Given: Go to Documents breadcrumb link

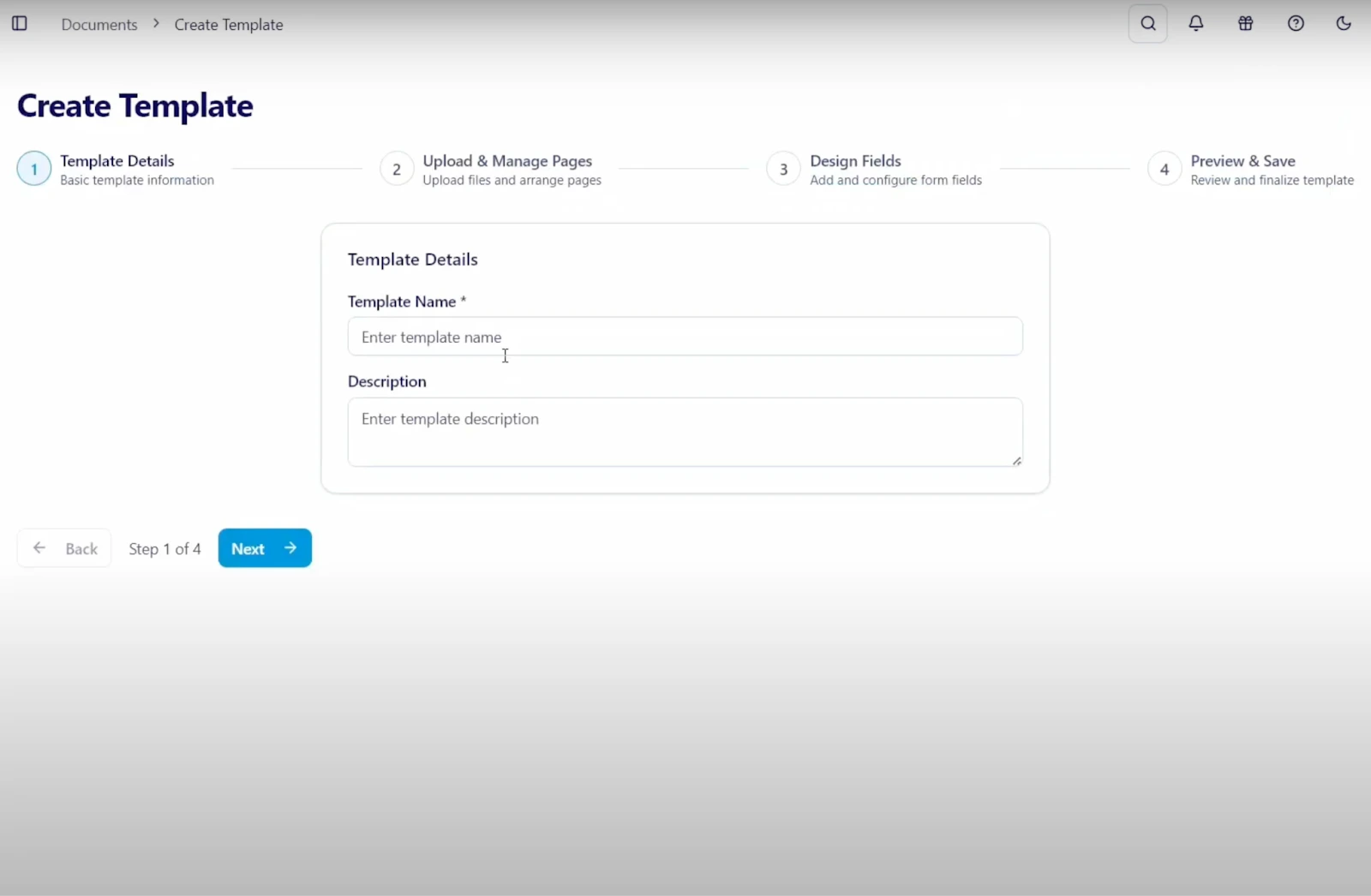Looking at the screenshot, I should tap(99, 25).
